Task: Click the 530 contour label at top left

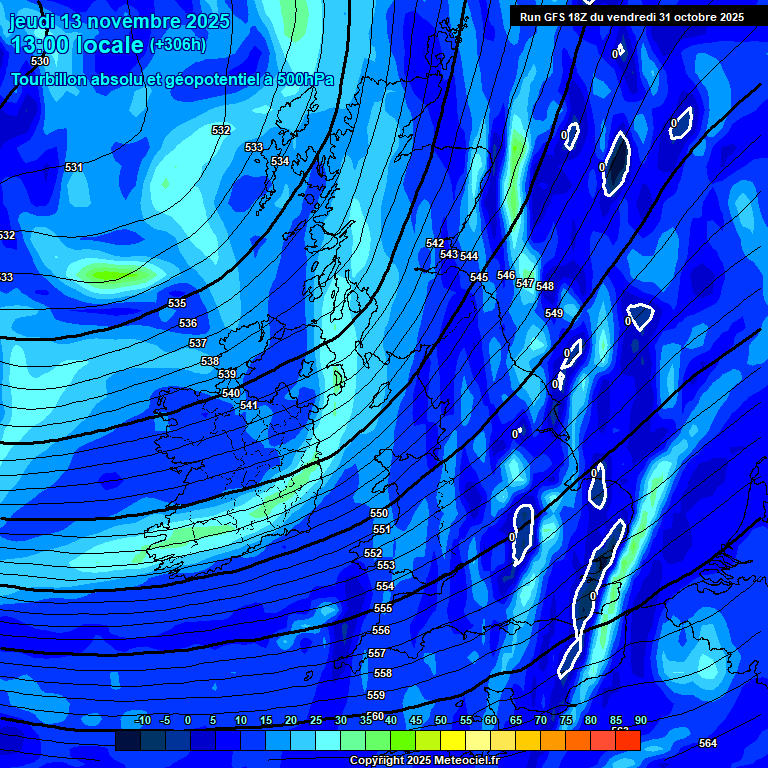Action: coord(40,62)
